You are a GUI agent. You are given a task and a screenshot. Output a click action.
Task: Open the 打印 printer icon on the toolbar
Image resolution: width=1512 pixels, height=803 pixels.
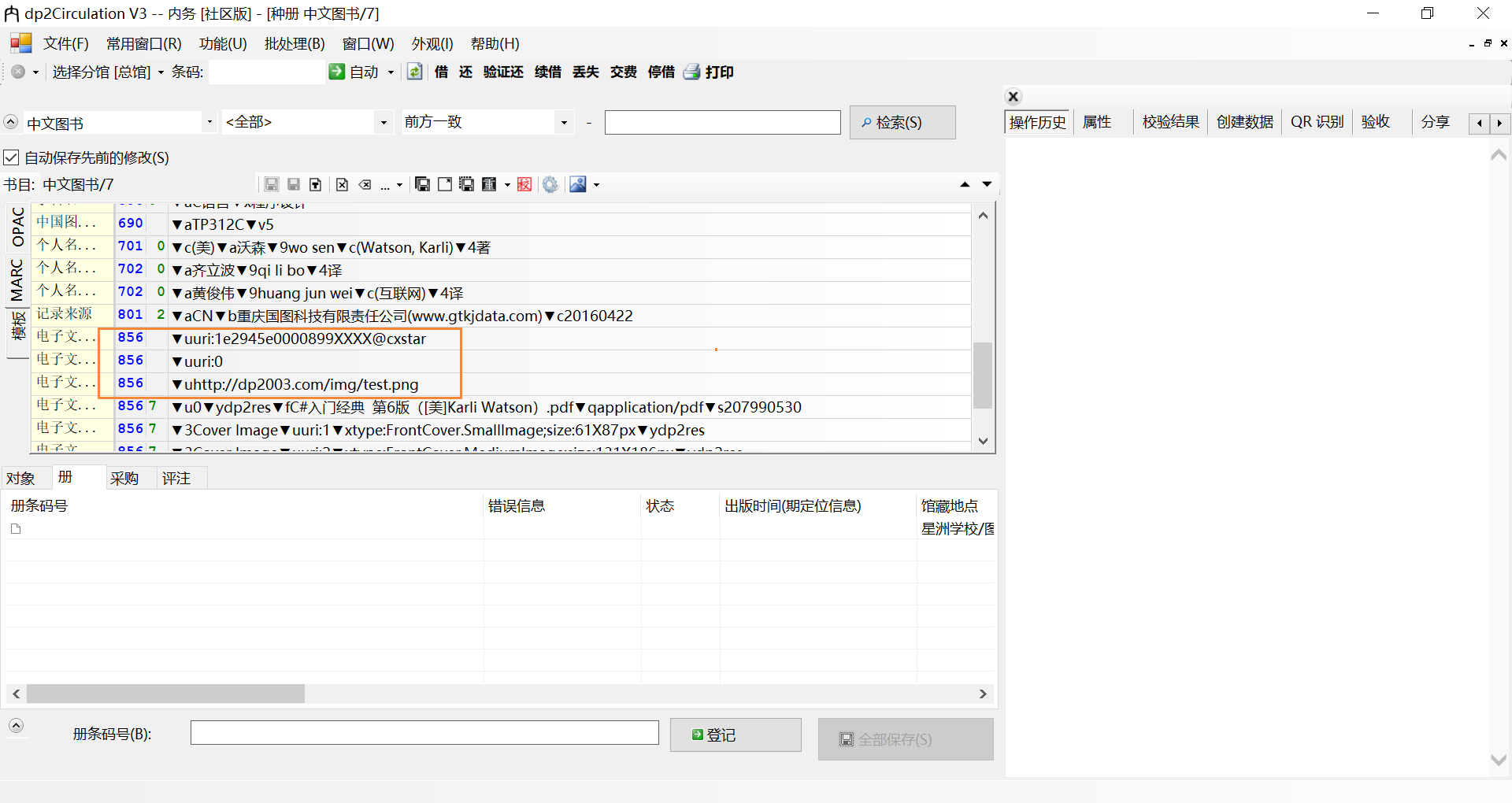(691, 72)
